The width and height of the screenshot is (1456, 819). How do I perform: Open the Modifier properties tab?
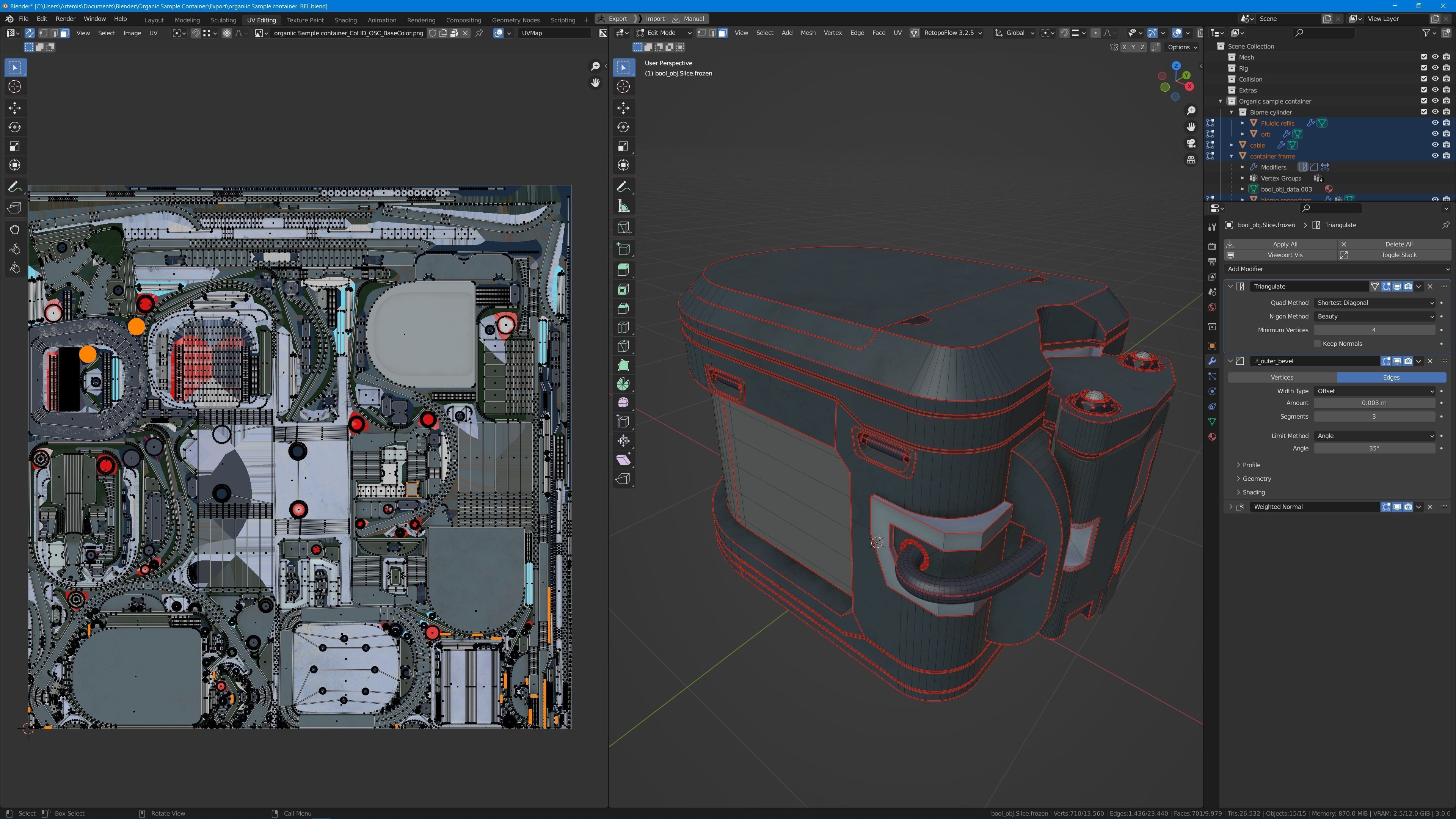1212,361
